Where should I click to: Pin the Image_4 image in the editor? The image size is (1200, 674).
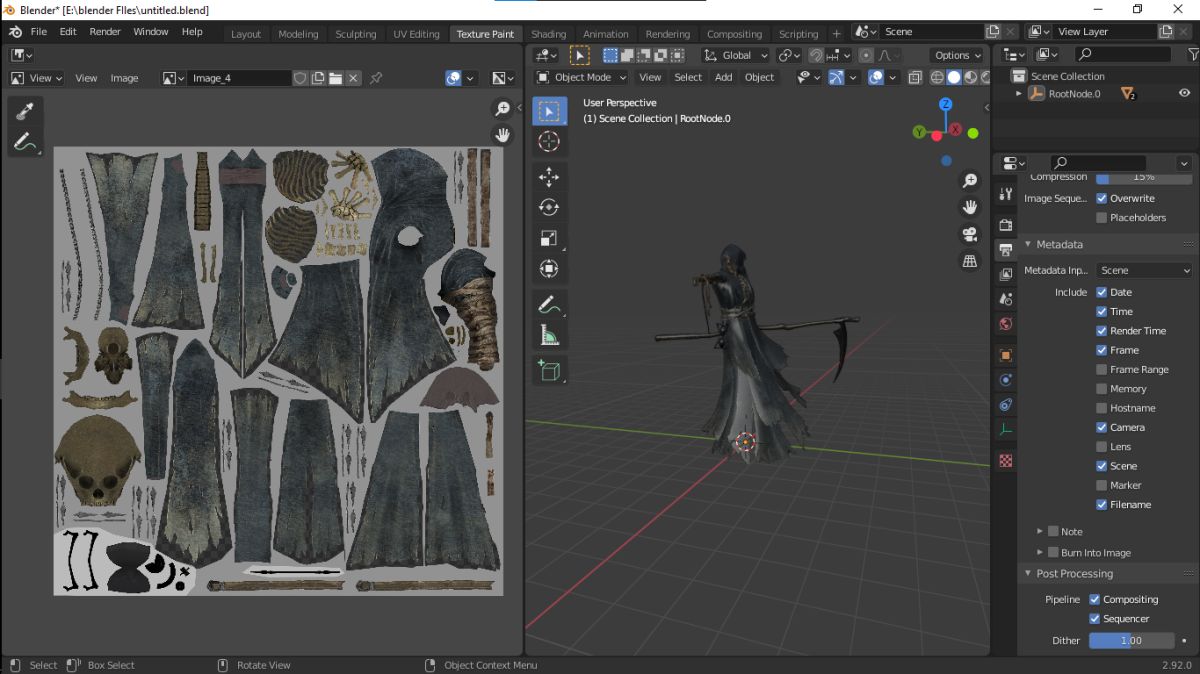(x=376, y=78)
